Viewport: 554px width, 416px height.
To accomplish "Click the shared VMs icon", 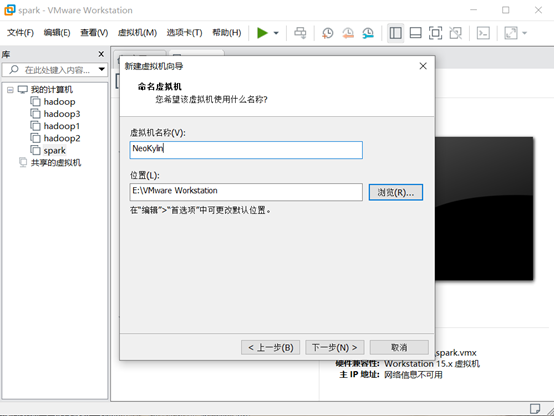I will coord(23,163).
